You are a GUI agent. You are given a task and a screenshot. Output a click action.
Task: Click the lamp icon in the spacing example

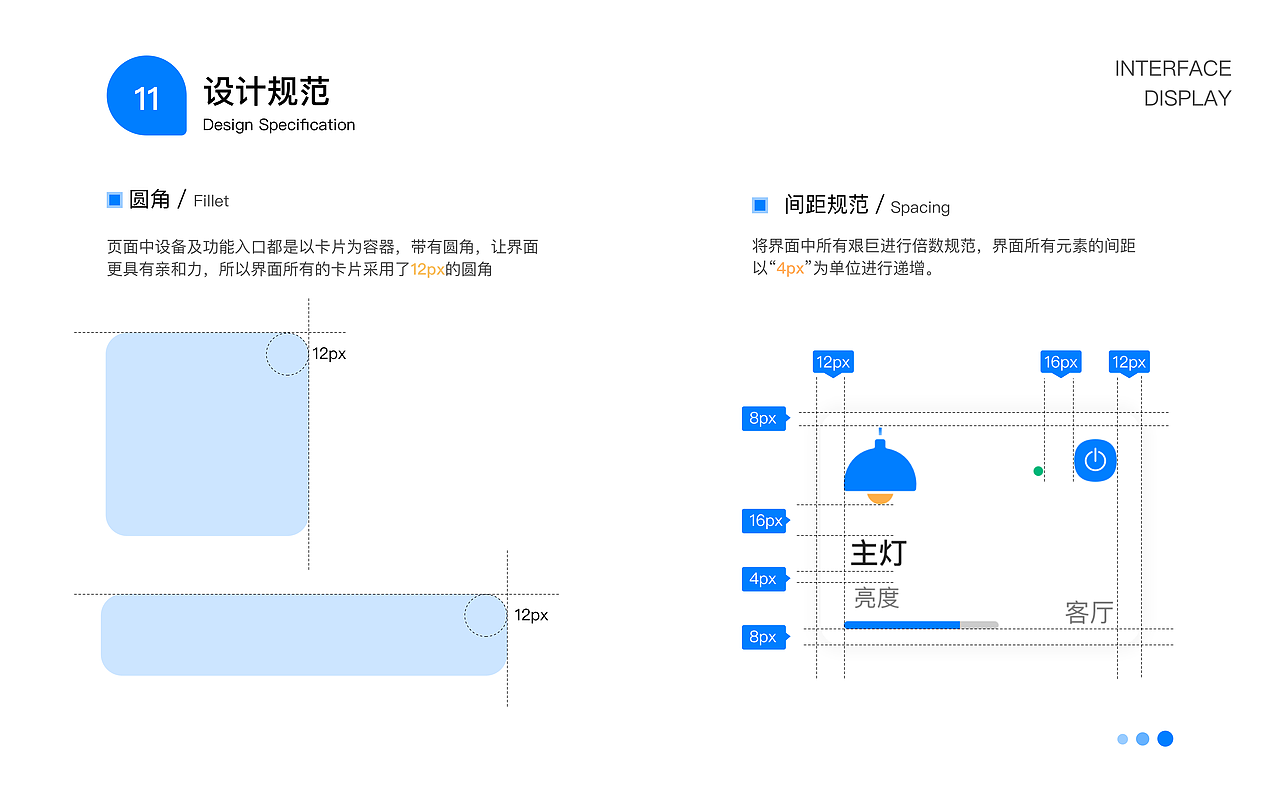coord(880,467)
